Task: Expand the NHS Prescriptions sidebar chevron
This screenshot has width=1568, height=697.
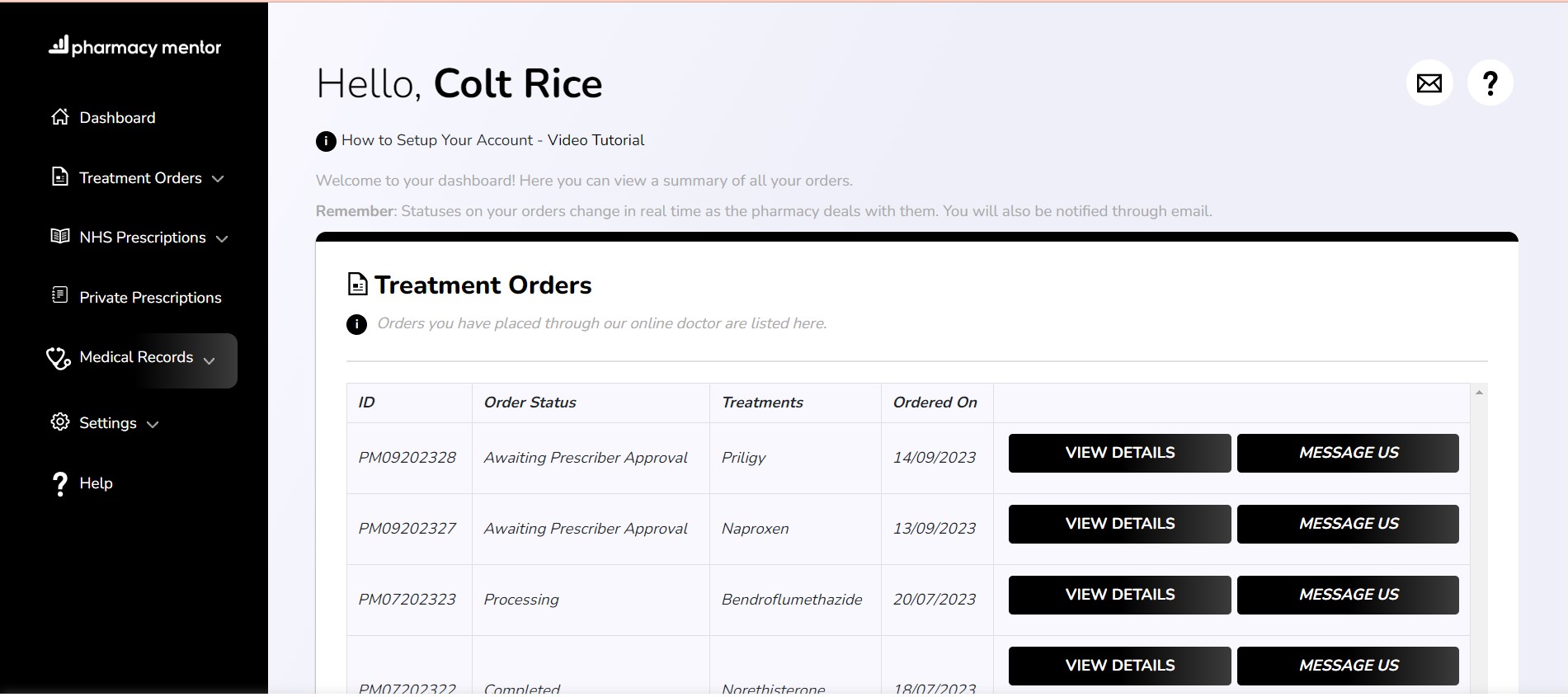Action: click(x=222, y=239)
